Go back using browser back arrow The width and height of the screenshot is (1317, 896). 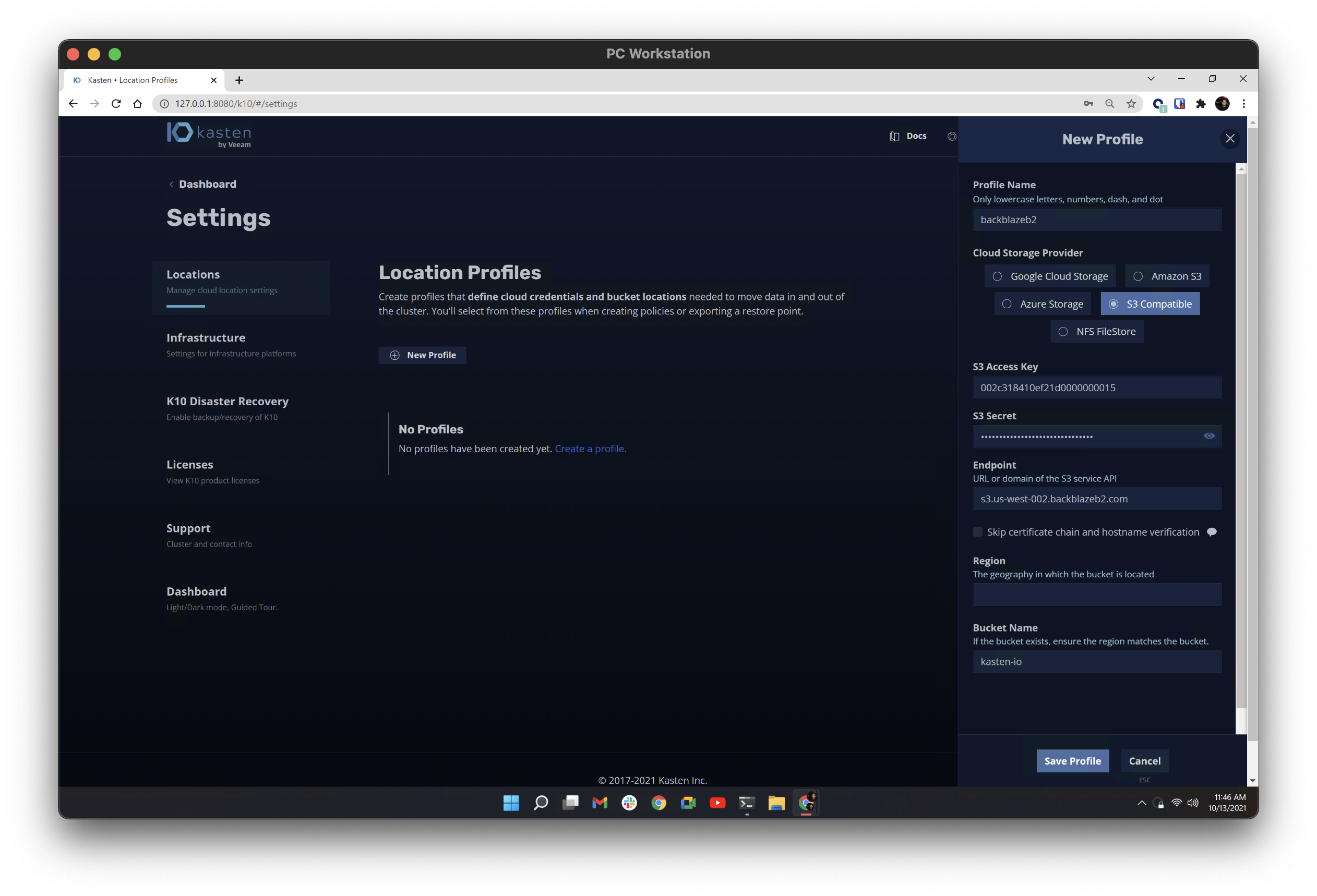(x=73, y=104)
